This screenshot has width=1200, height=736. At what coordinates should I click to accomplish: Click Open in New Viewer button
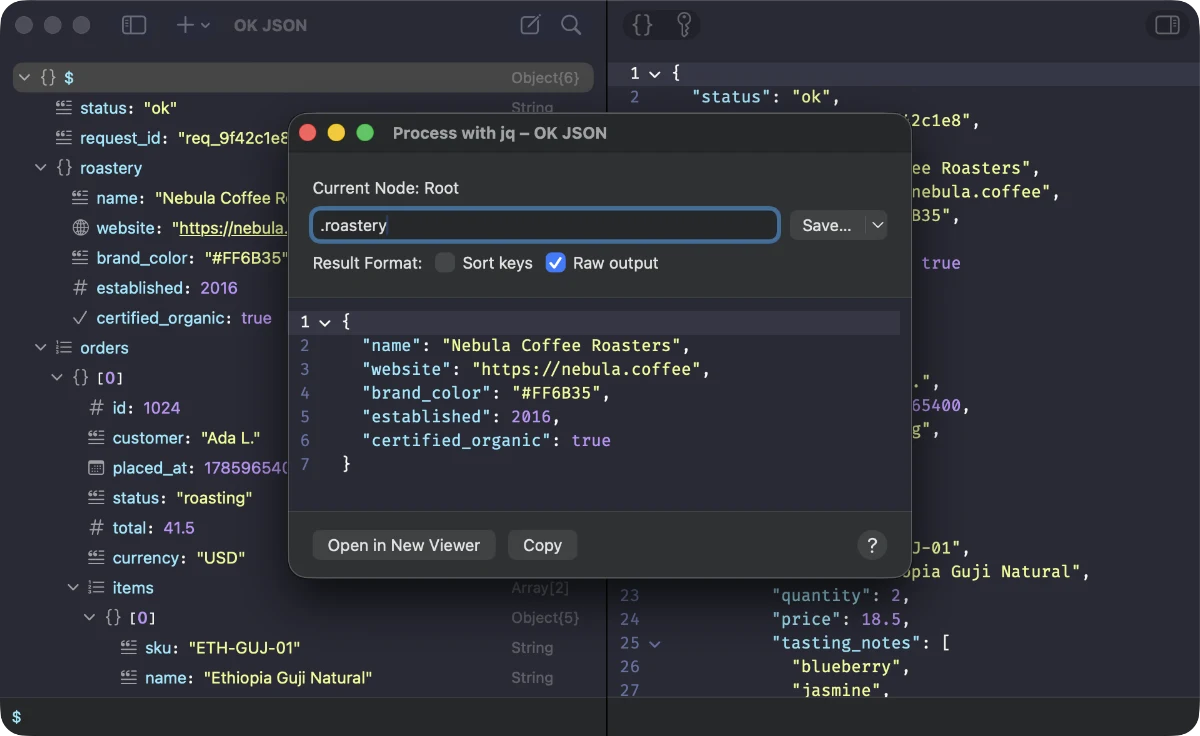[404, 545]
